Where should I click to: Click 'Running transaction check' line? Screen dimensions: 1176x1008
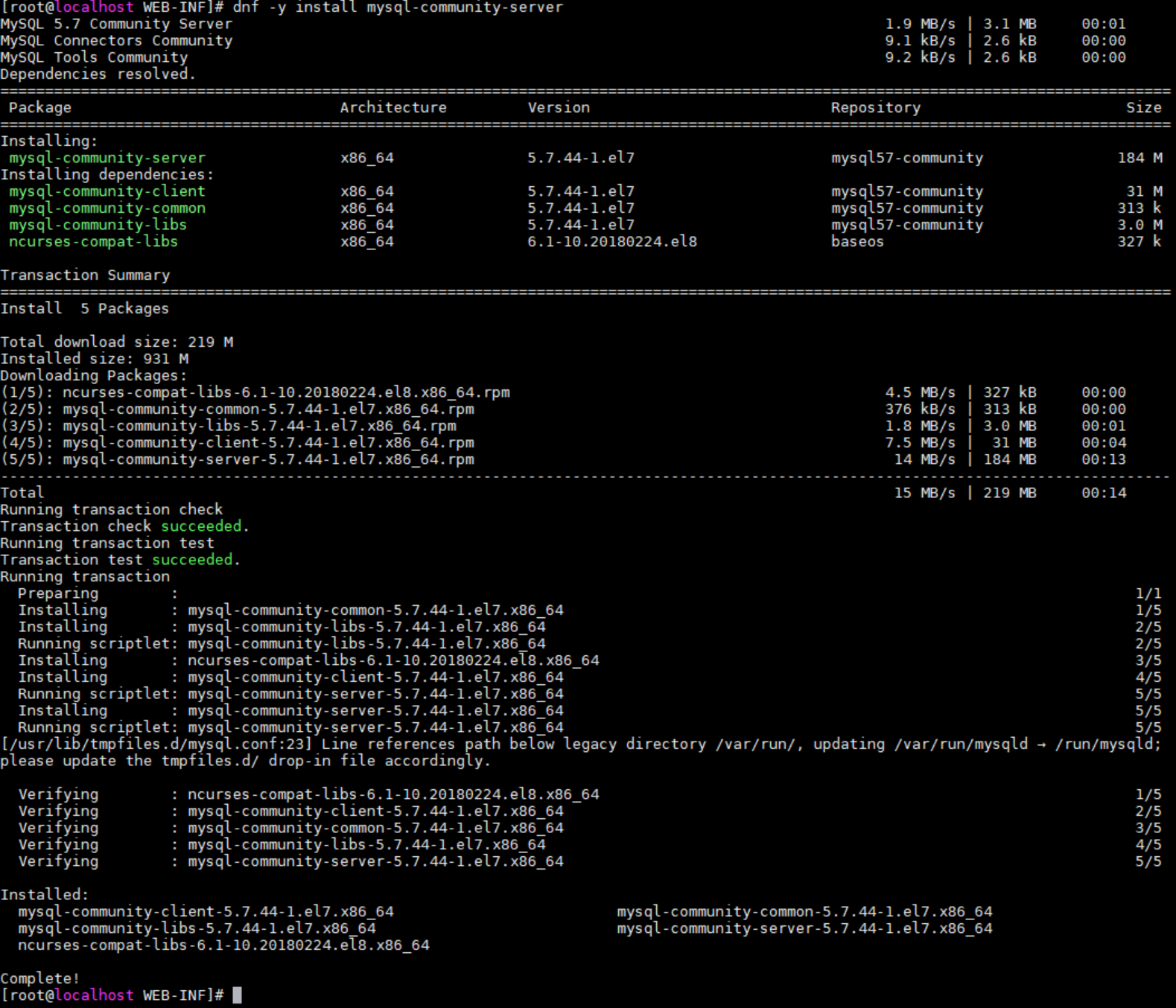112,510
